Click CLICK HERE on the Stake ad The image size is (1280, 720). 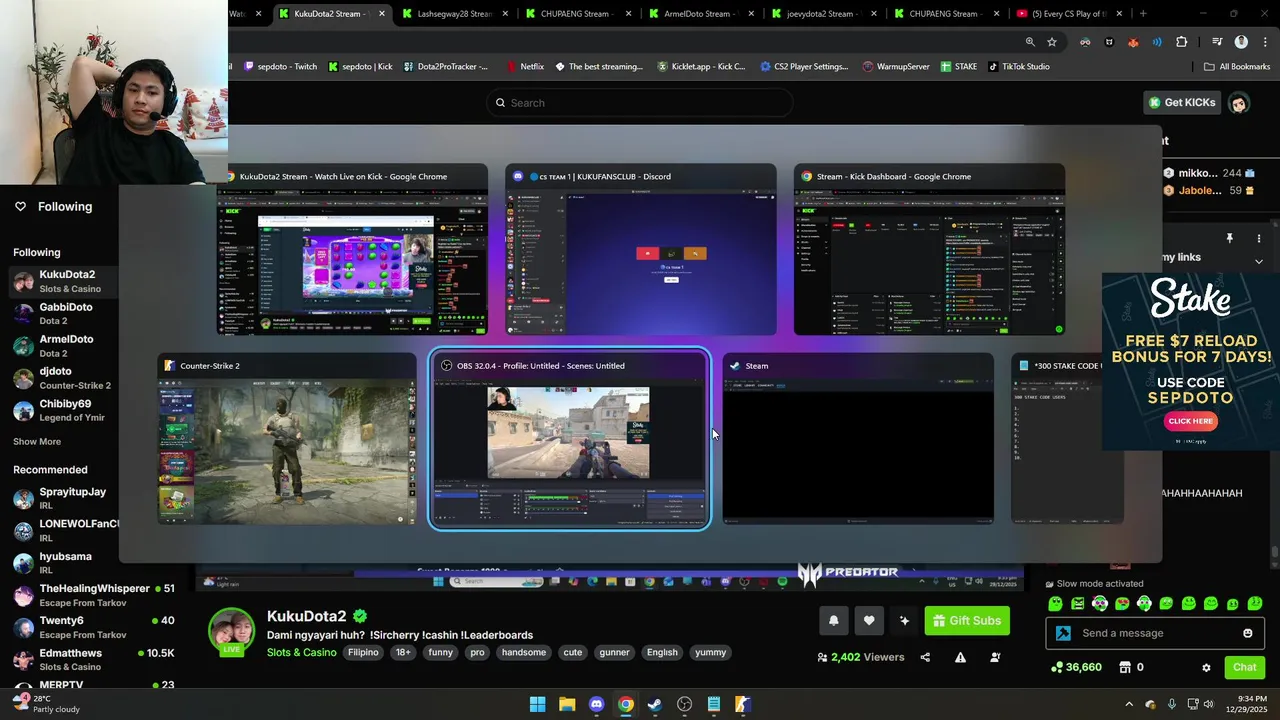pyautogui.click(x=1190, y=421)
